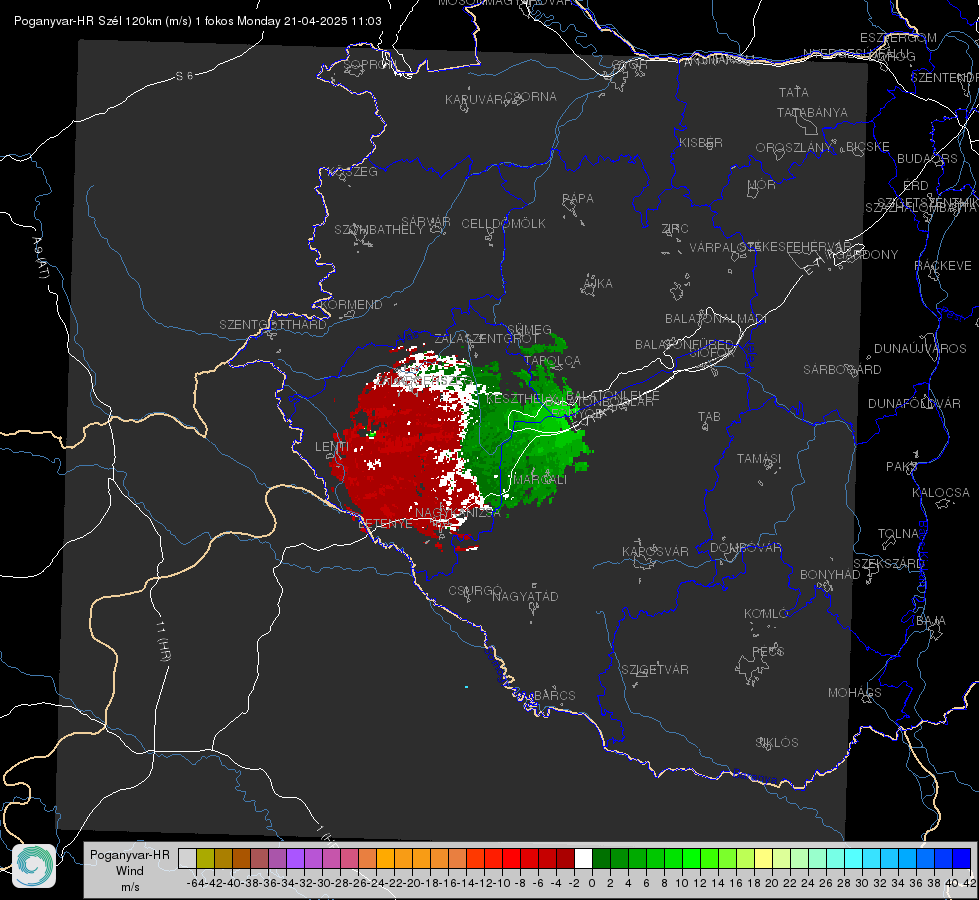Click the 11 (HR) road label
Screen dimensions: 979x900
tap(163, 641)
